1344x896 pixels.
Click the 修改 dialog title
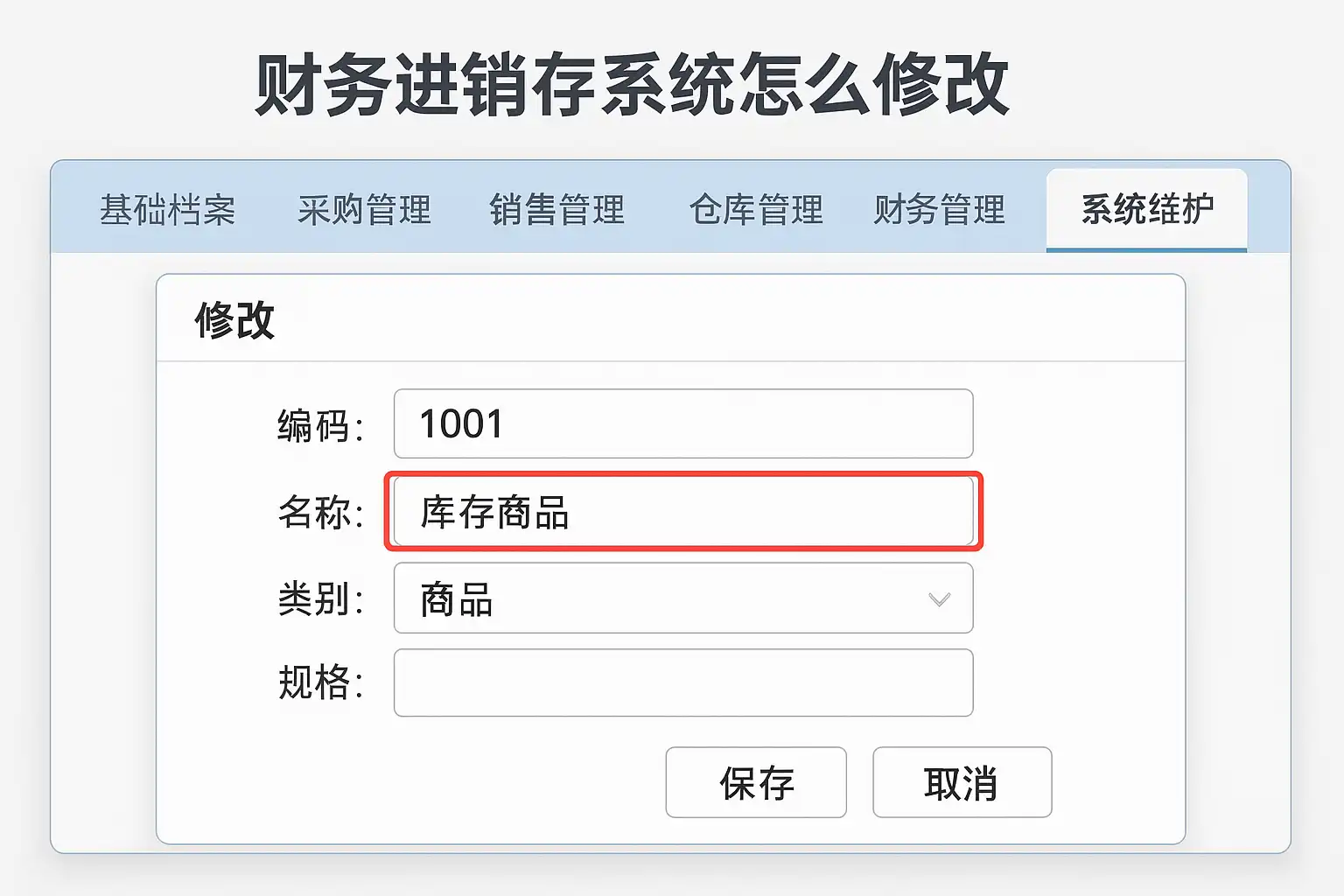point(234,319)
